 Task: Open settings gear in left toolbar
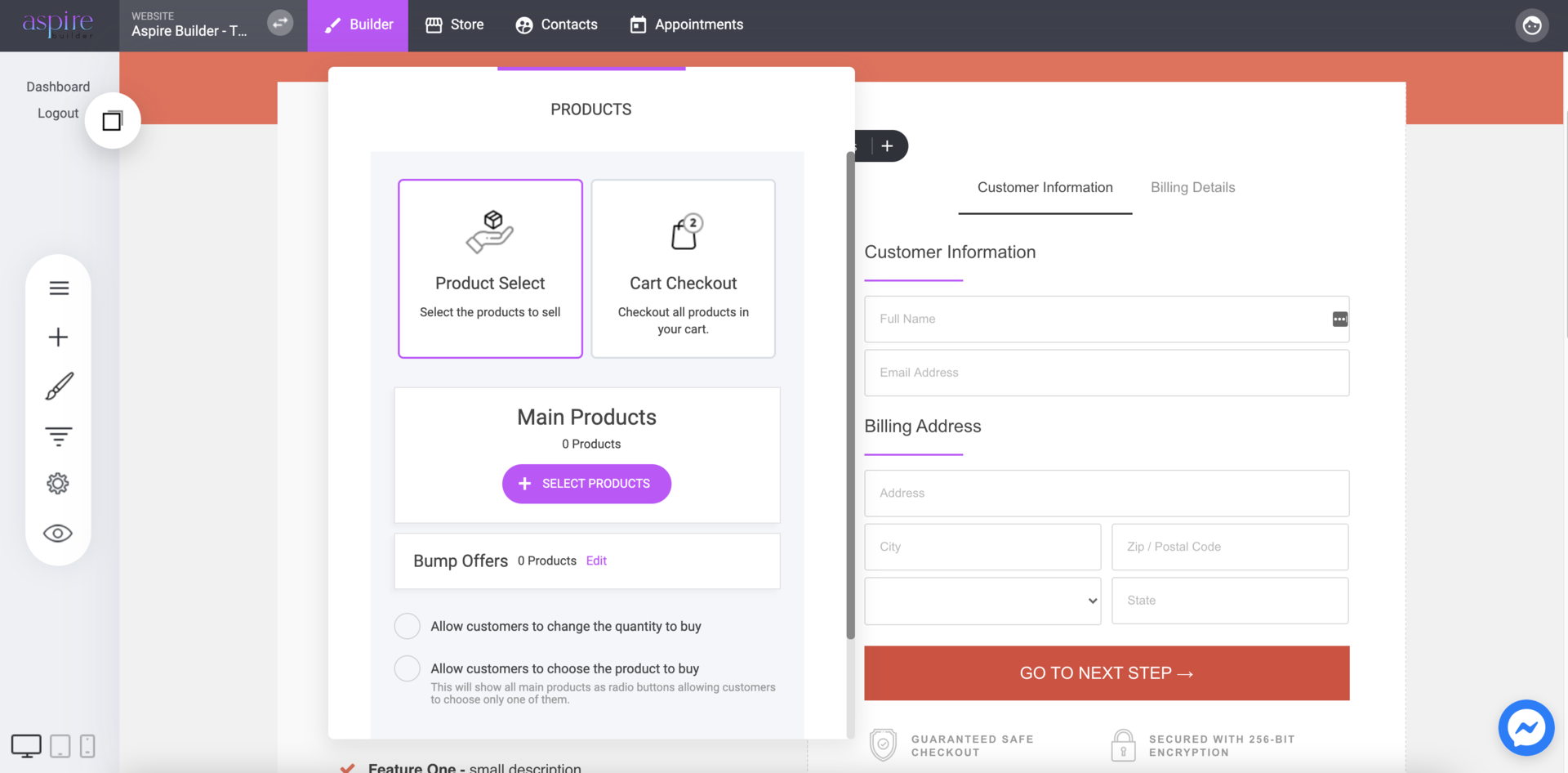58,484
